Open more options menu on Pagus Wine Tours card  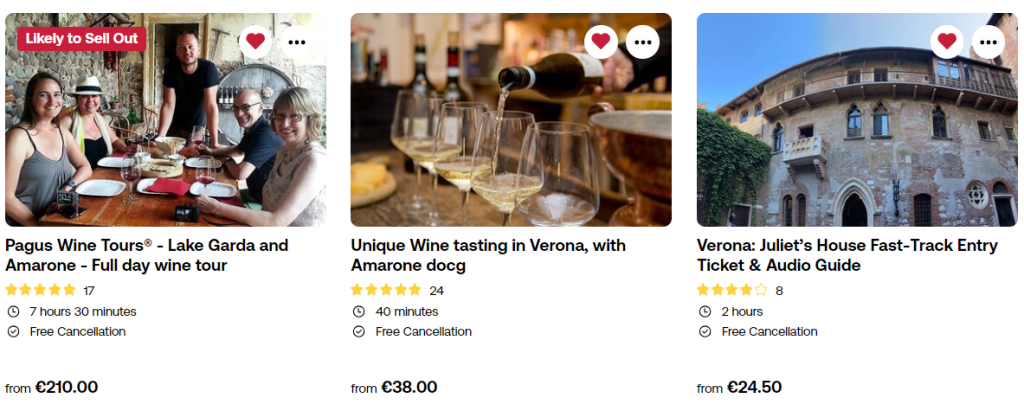pyautogui.click(x=297, y=41)
